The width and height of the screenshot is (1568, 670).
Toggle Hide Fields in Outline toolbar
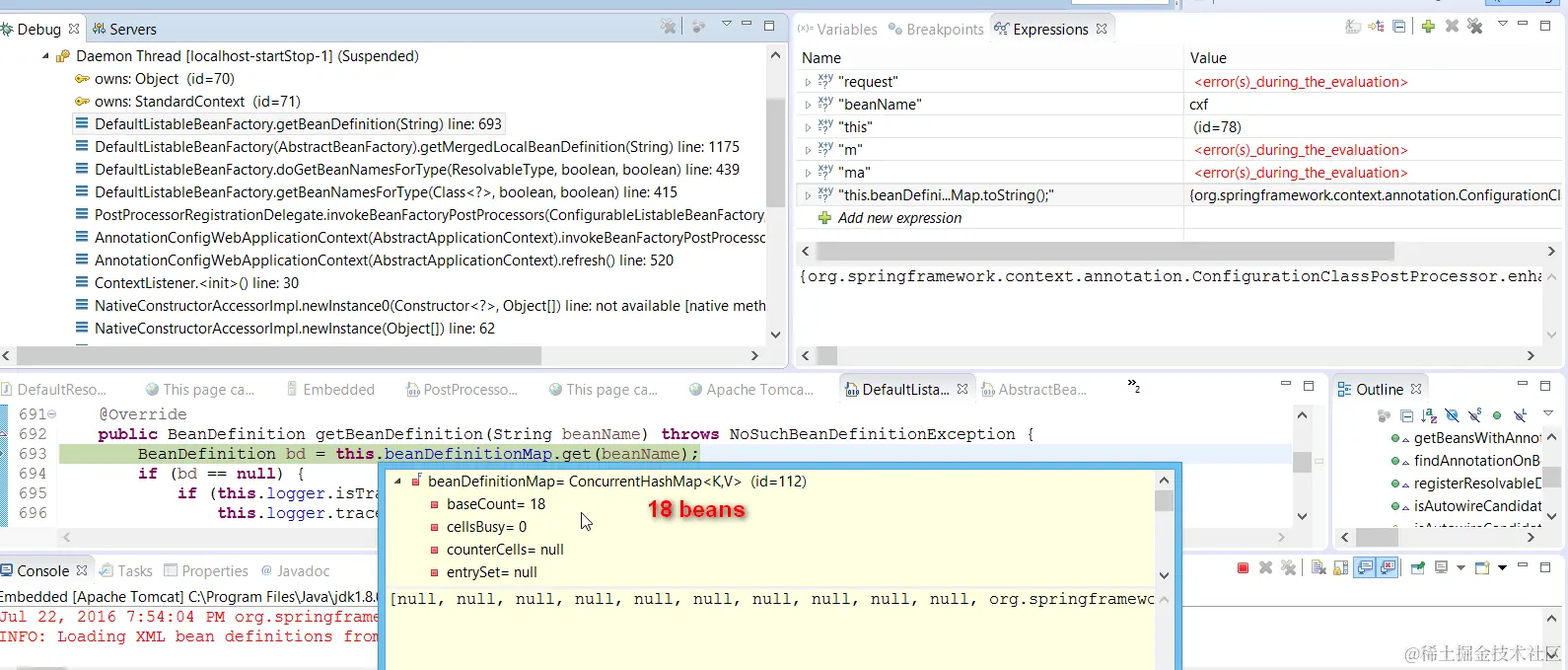[x=1452, y=415]
